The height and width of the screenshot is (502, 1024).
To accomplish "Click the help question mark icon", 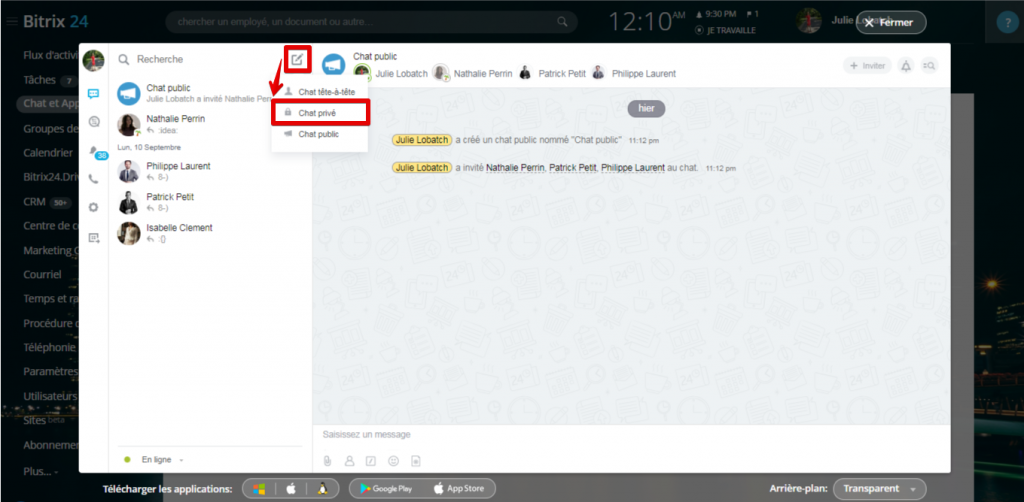I will (1006, 23).
